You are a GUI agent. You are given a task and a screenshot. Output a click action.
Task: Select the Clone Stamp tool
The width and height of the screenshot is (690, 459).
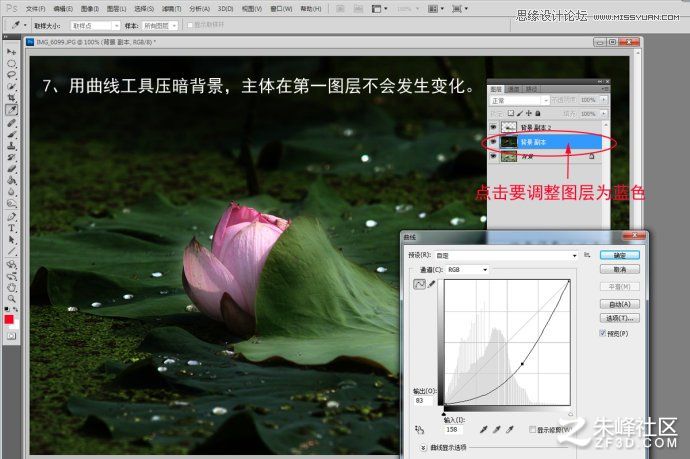11,146
